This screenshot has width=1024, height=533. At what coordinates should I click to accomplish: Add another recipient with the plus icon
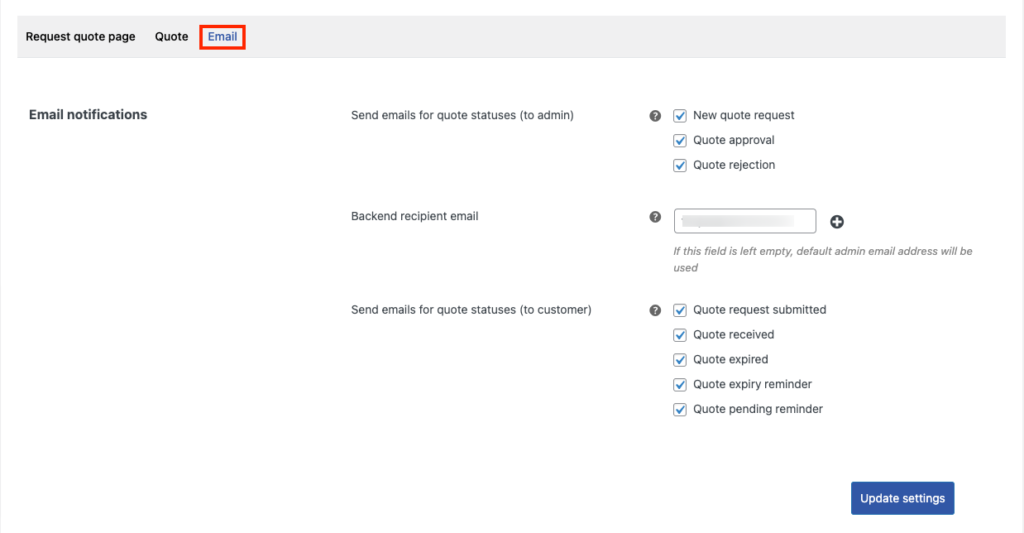point(837,221)
